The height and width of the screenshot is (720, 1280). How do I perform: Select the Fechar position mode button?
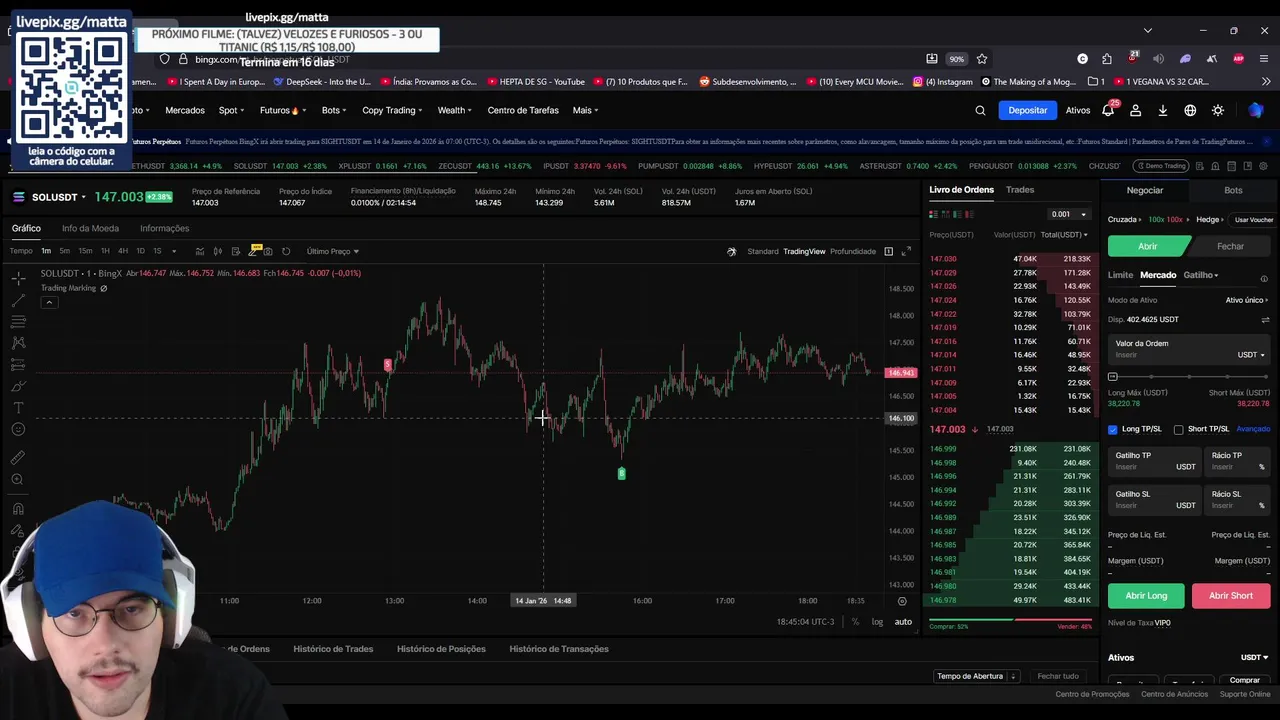(x=1230, y=246)
